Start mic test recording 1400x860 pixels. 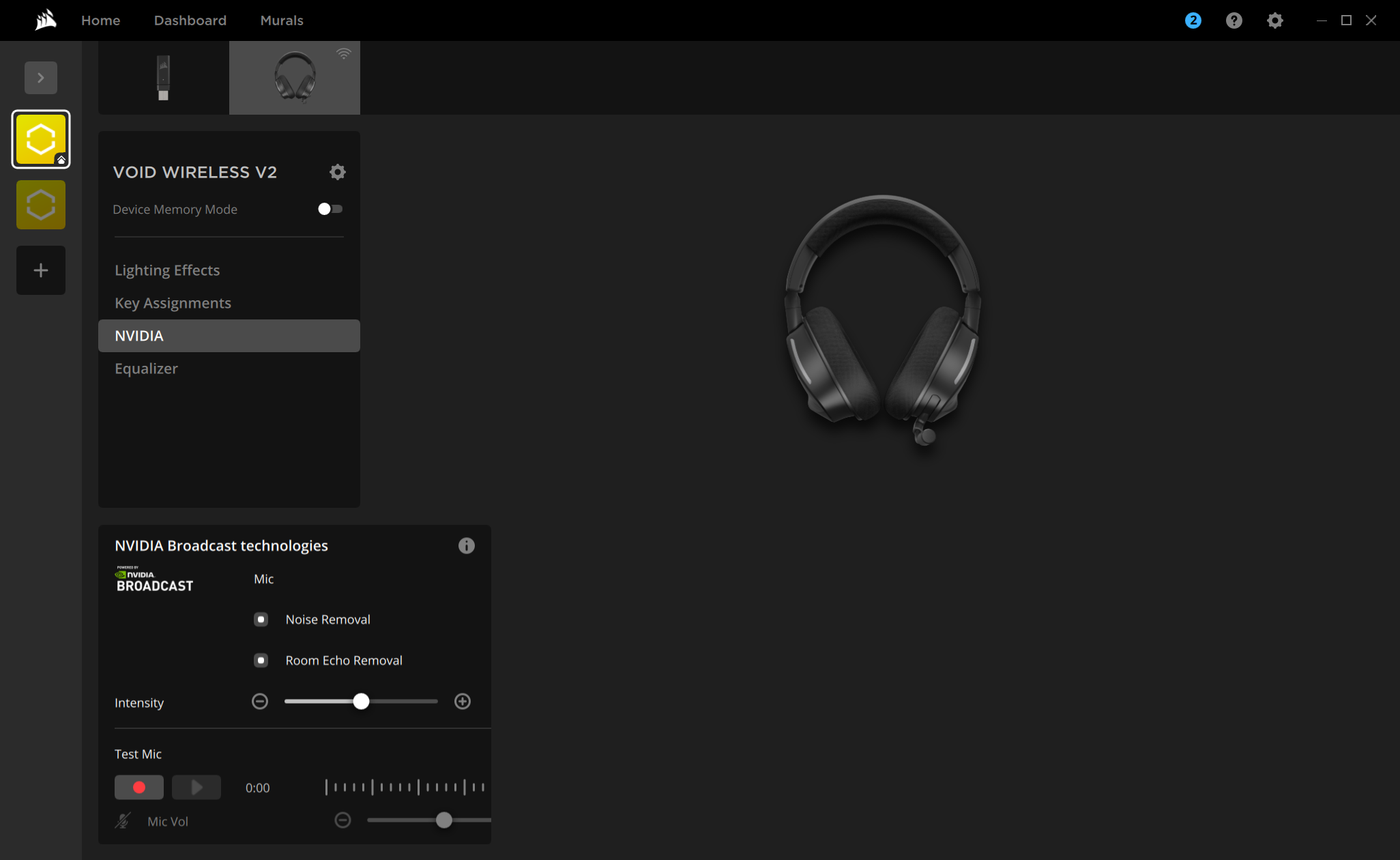pyautogui.click(x=139, y=787)
